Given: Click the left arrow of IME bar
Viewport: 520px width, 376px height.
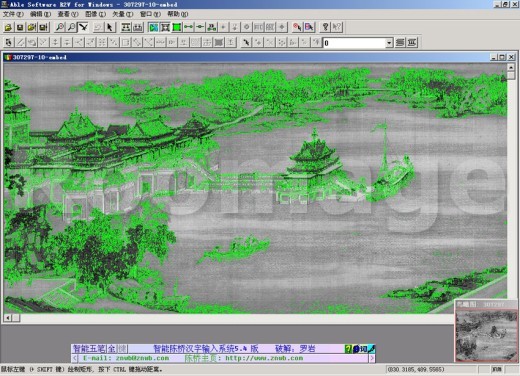Looking at the screenshot, I should pyautogui.click(x=75, y=358).
